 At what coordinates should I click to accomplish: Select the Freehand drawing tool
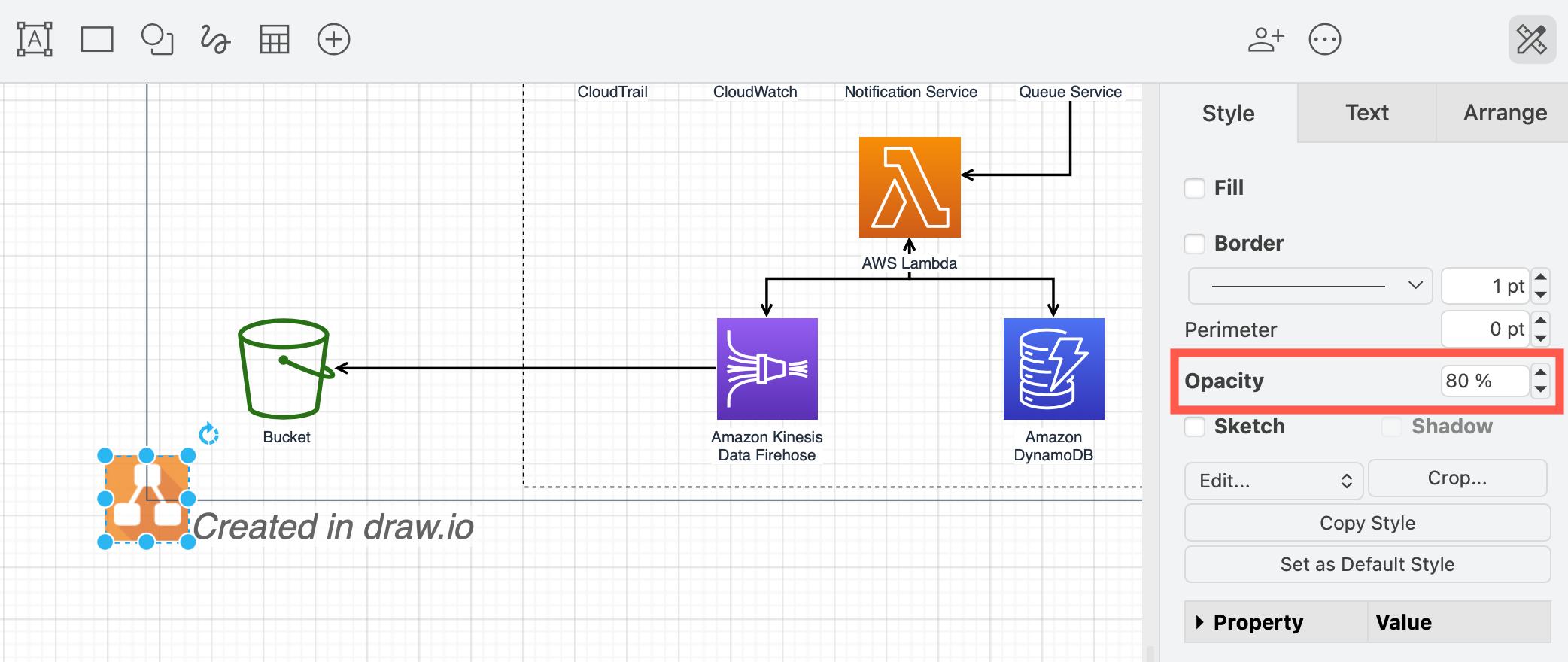click(215, 39)
